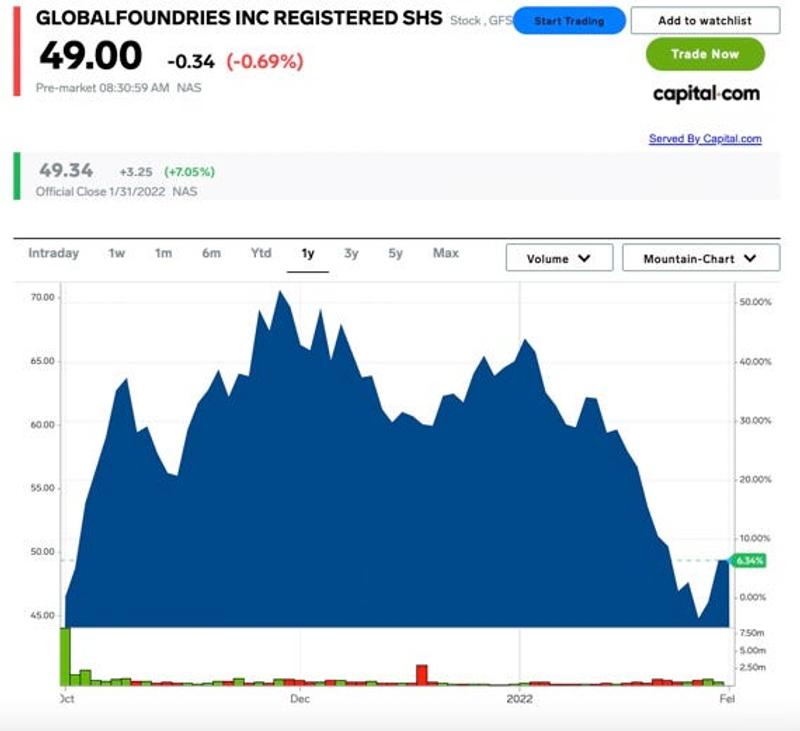Open the capital.com logo
The height and width of the screenshot is (731, 800).
[x=706, y=94]
